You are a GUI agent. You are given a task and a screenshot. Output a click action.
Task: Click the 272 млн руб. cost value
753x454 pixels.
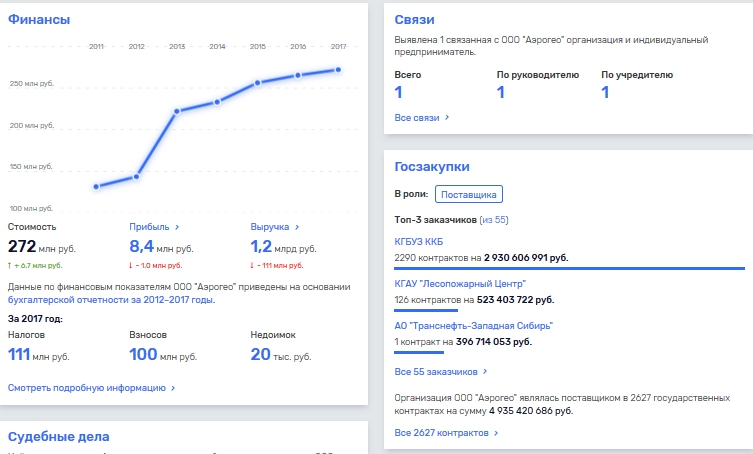pos(42,246)
